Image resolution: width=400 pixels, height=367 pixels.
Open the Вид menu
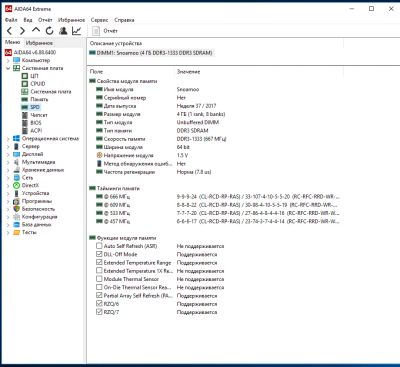pos(28,20)
